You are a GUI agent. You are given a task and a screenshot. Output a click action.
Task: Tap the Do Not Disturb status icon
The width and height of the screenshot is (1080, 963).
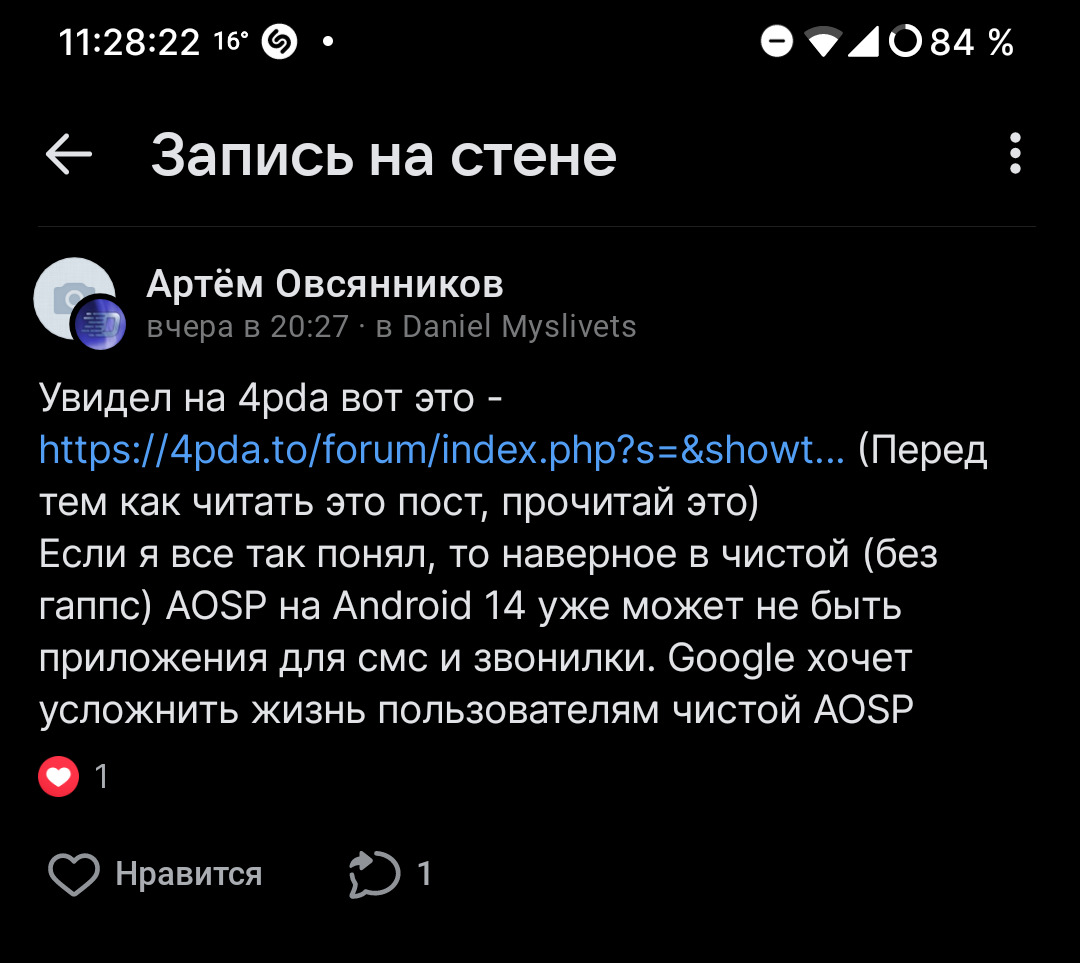coord(777,42)
